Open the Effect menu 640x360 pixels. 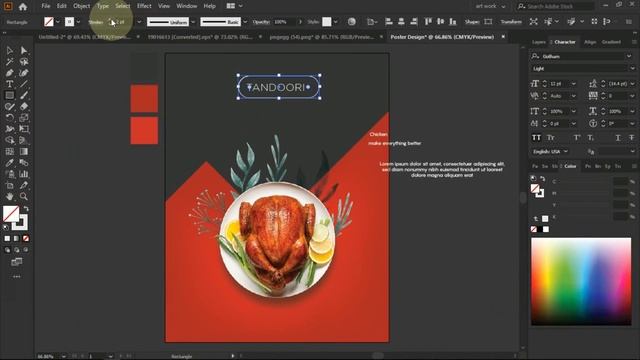coord(144,6)
